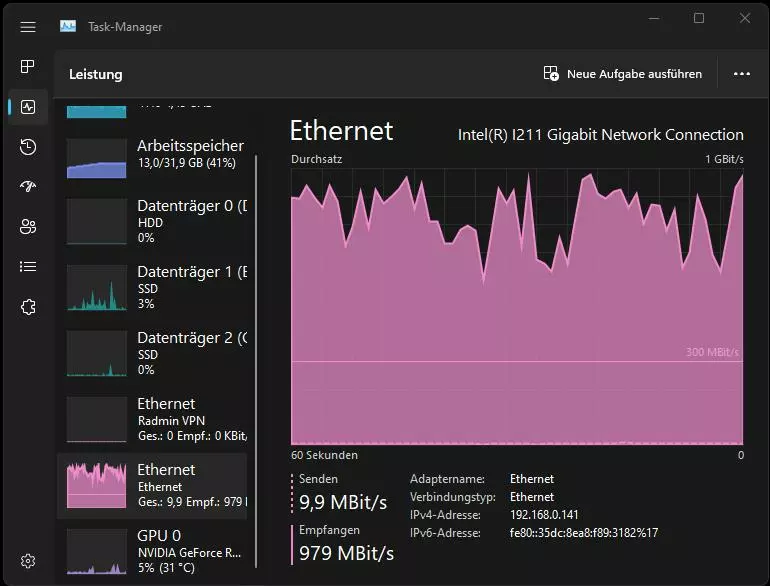770x586 pixels.
Task: Open the App history clock icon
Action: click(28, 147)
